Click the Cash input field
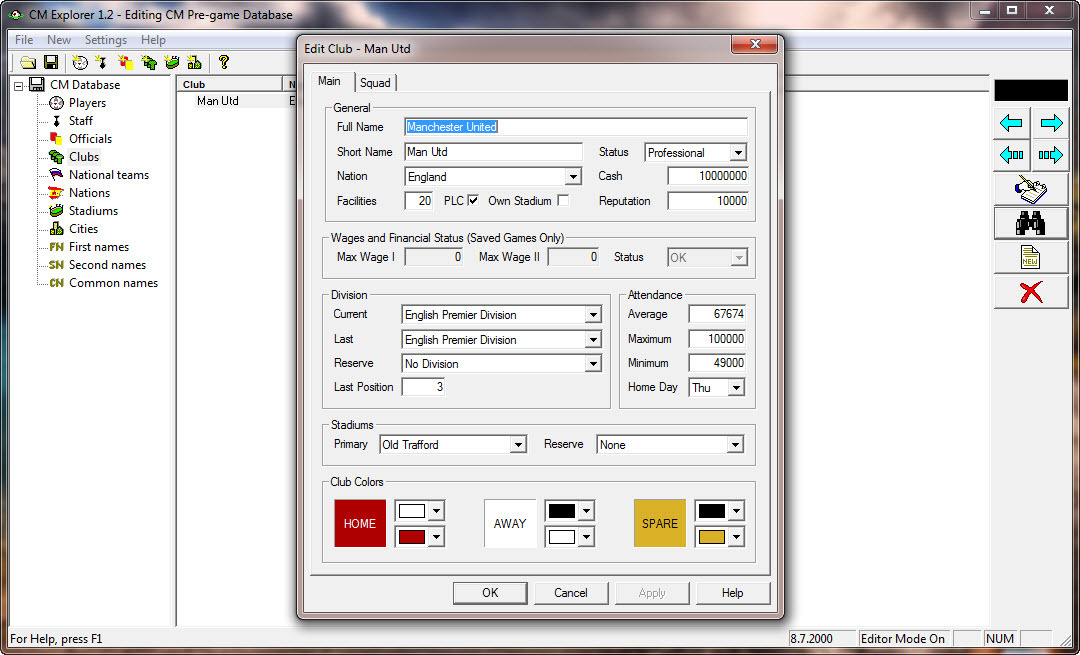The width and height of the screenshot is (1080, 655). pos(708,176)
